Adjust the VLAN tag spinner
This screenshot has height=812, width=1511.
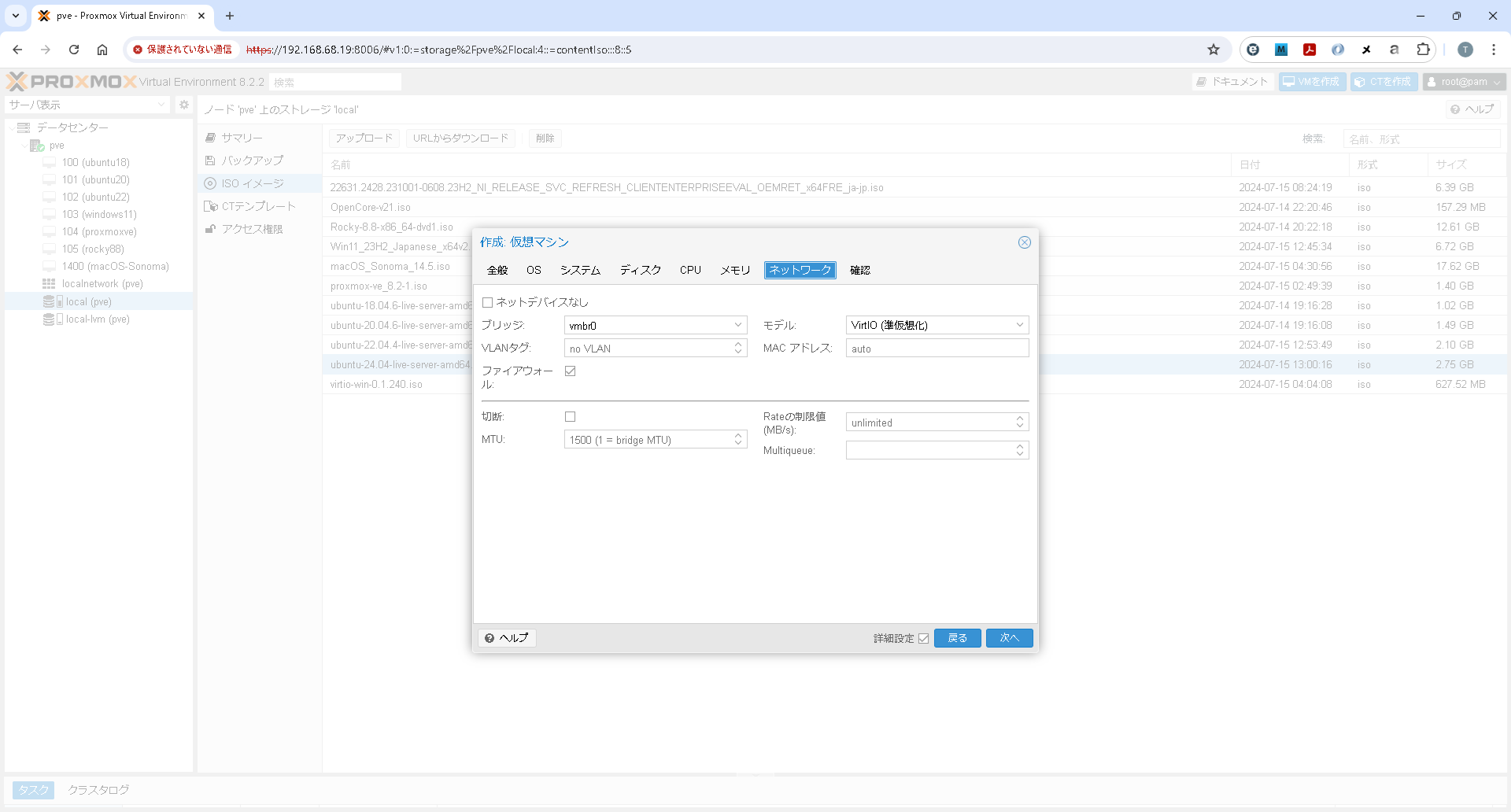738,348
